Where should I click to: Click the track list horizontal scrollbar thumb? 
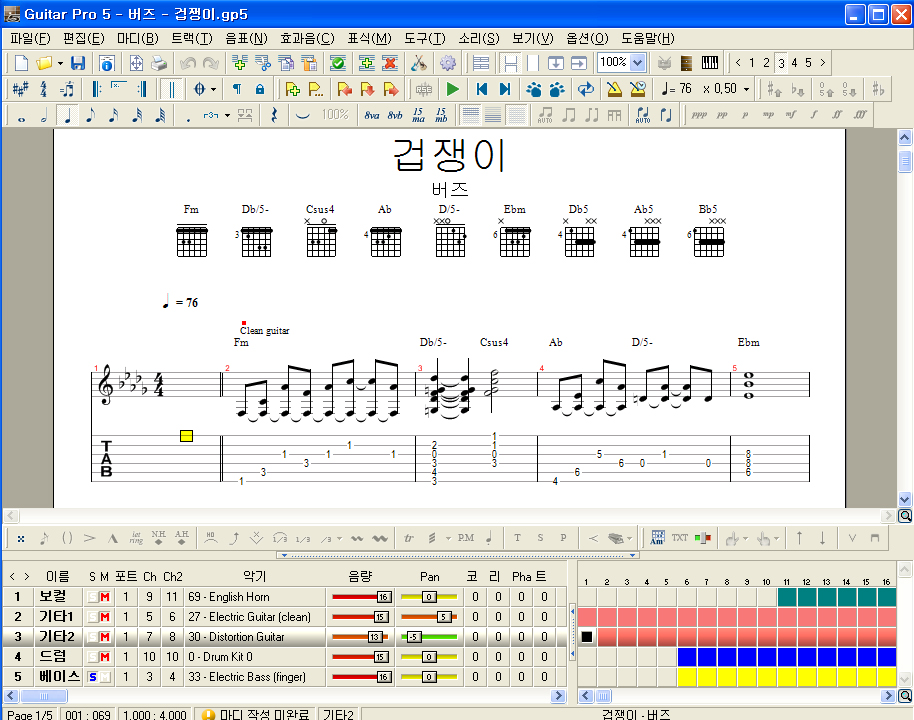point(44,696)
